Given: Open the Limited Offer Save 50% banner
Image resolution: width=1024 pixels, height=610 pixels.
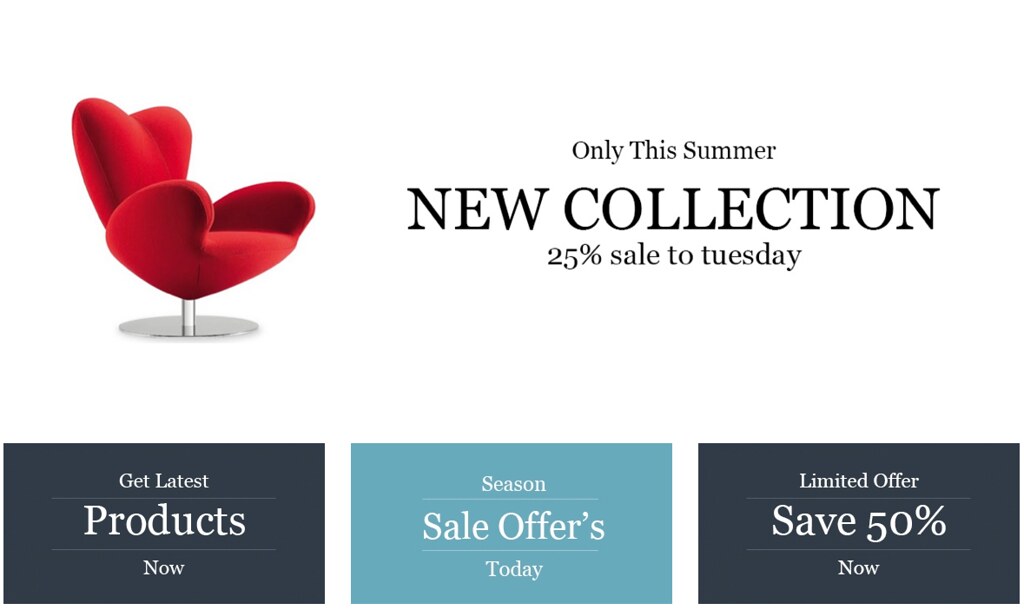Looking at the screenshot, I should [859, 523].
